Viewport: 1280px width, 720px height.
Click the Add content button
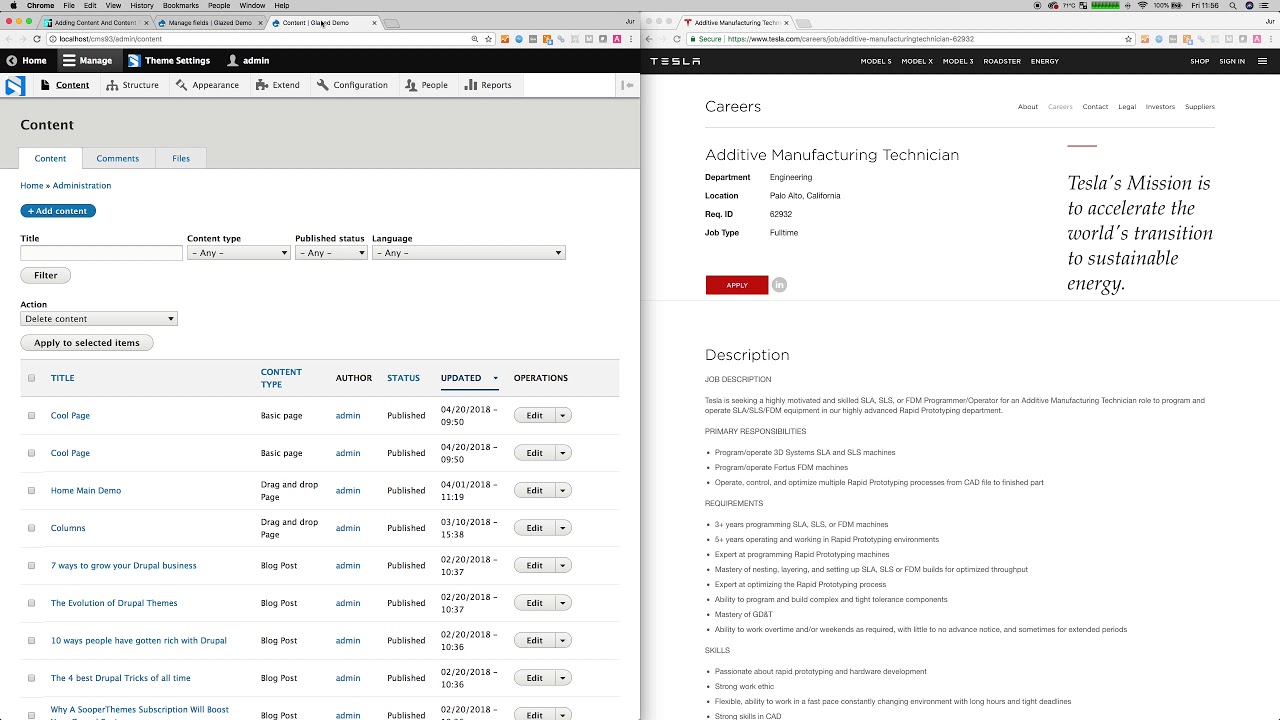click(58, 211)
